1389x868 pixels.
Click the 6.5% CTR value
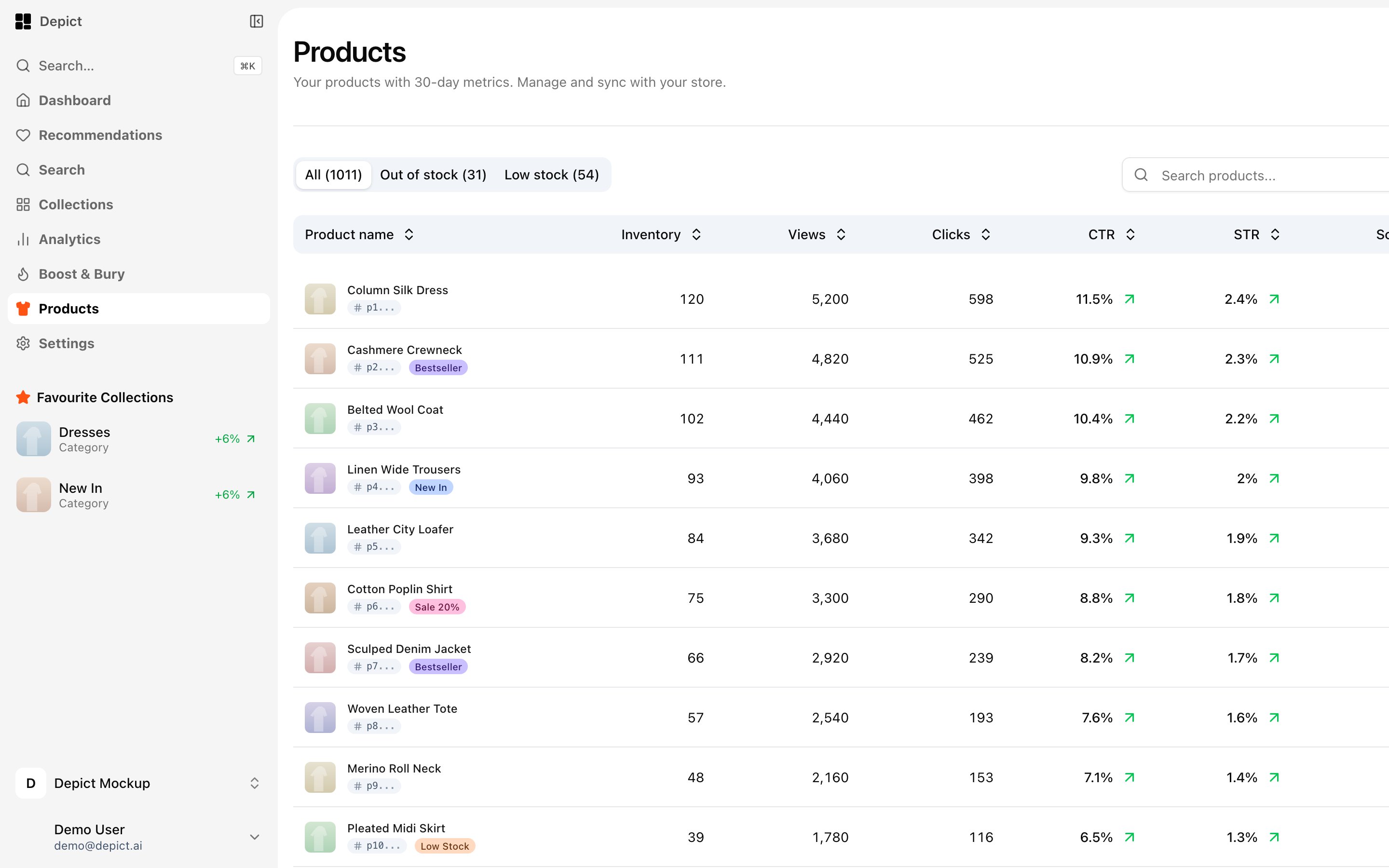coord(1096,837)
